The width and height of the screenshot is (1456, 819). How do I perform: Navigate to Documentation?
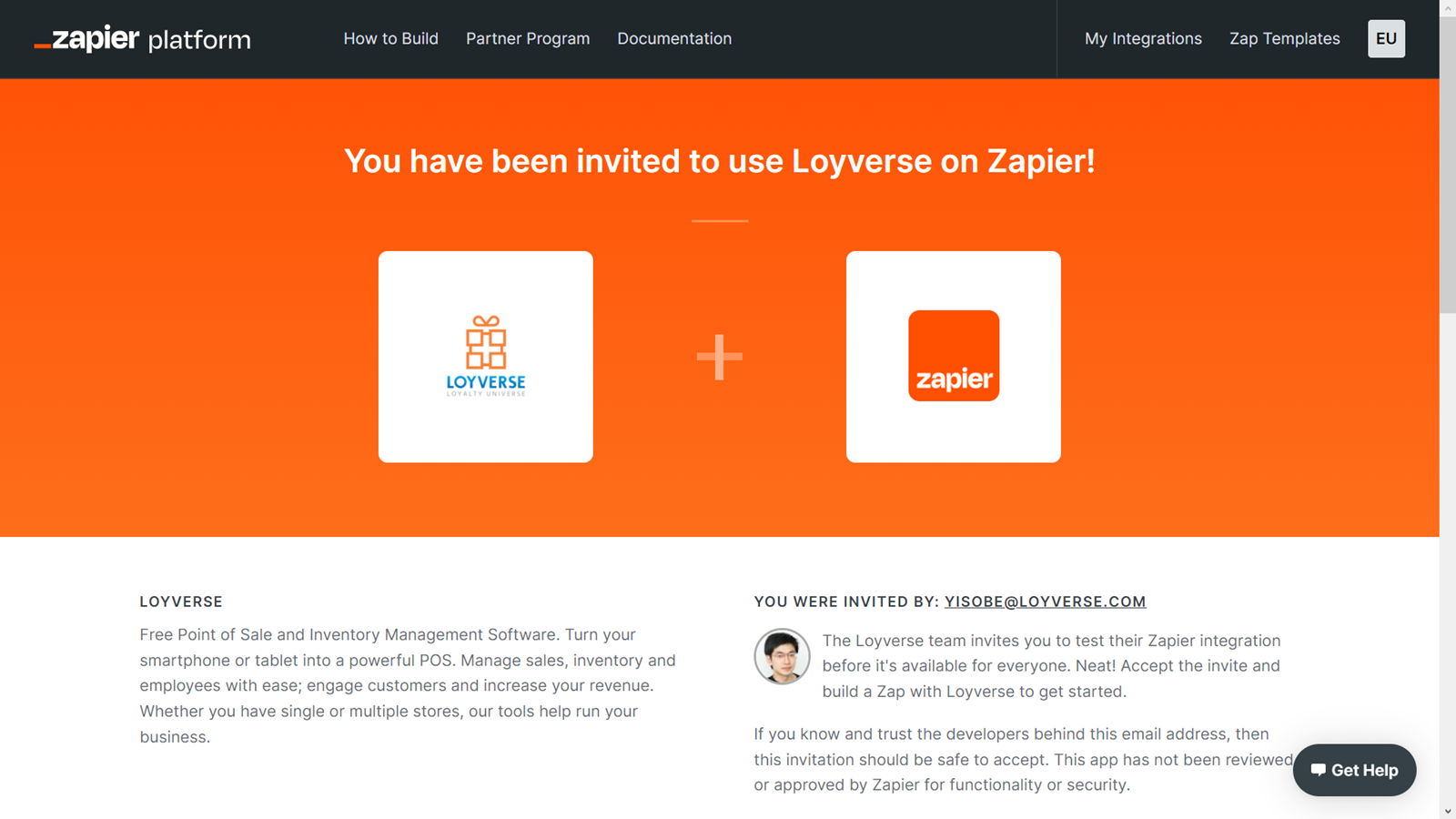point(674,38)
